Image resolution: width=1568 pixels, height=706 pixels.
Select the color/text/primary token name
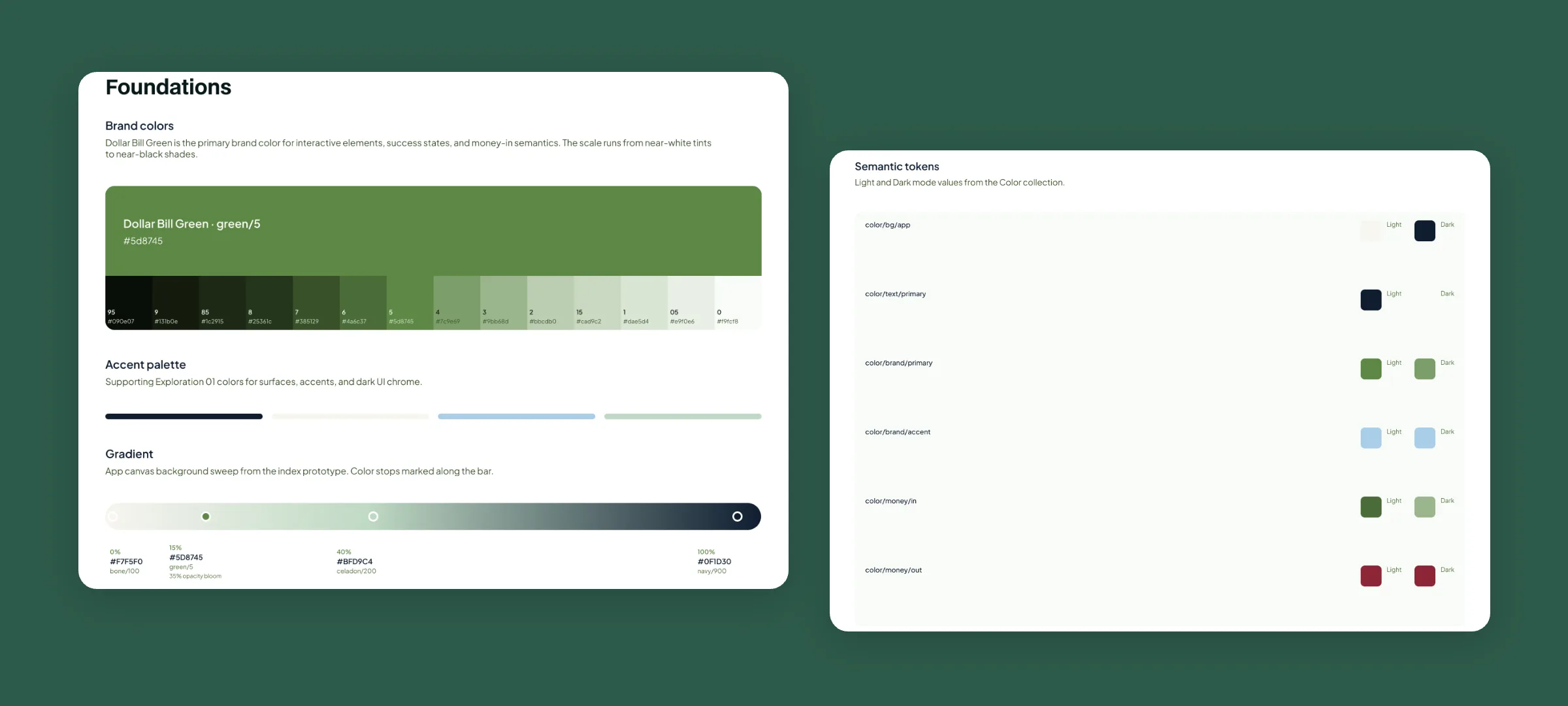coord(896,294)
